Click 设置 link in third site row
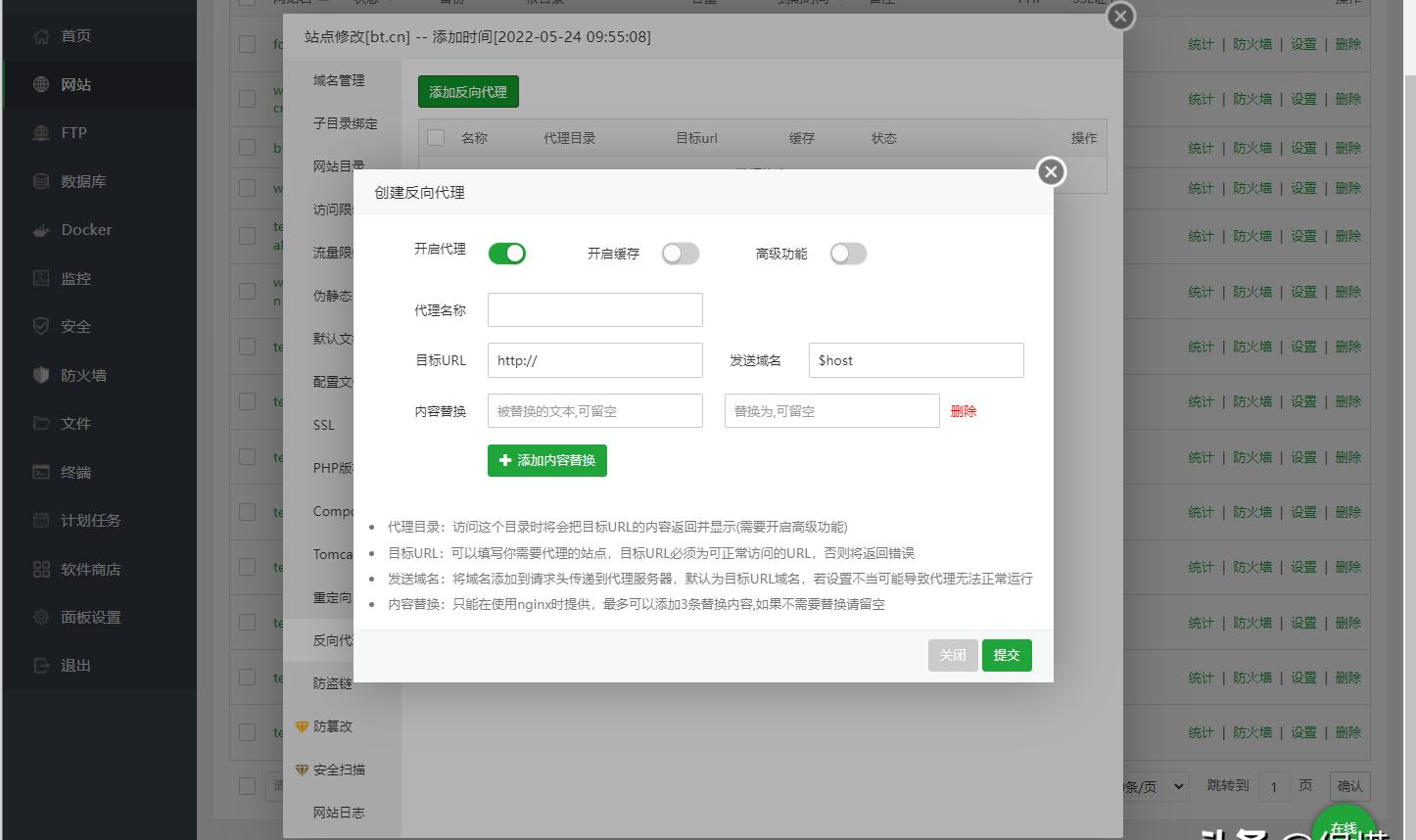1416x840 pixels. pos(1303,148)
